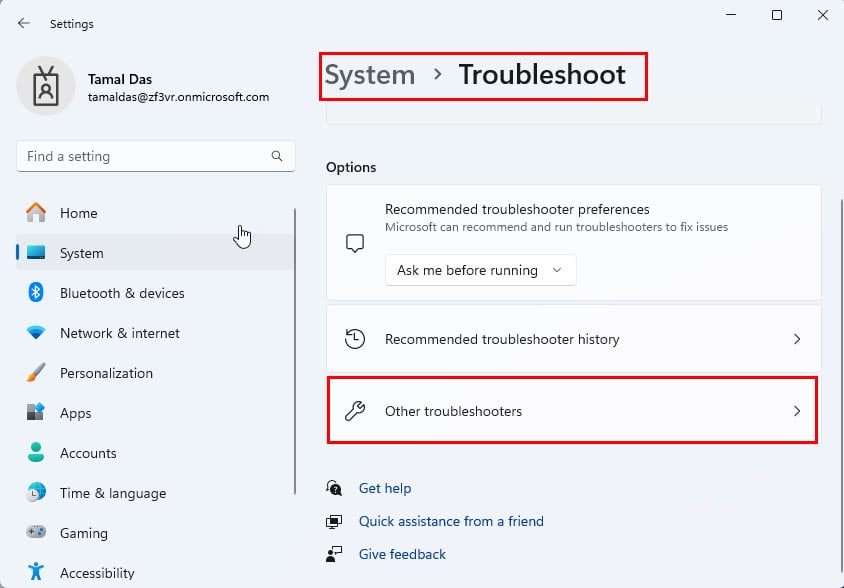
Task: Open Other troubleshooters
Action: coord(574,411)
